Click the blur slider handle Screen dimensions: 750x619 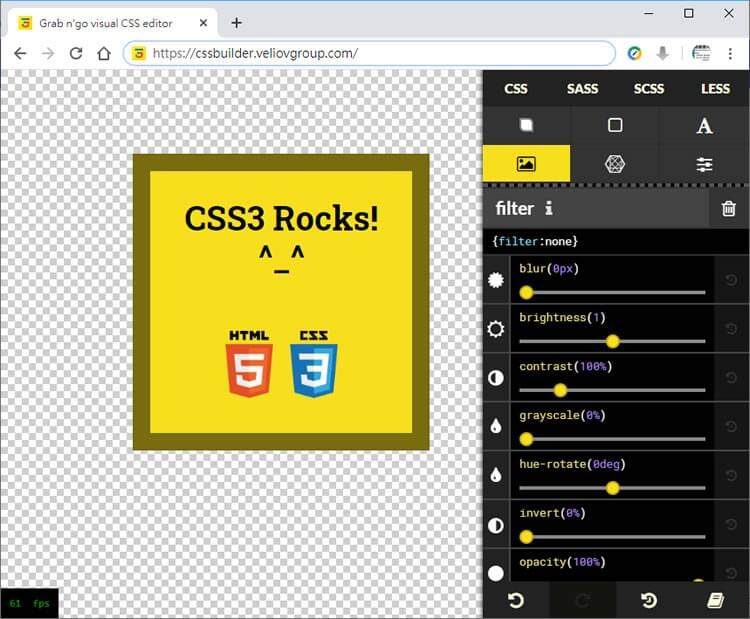(526, 292)
